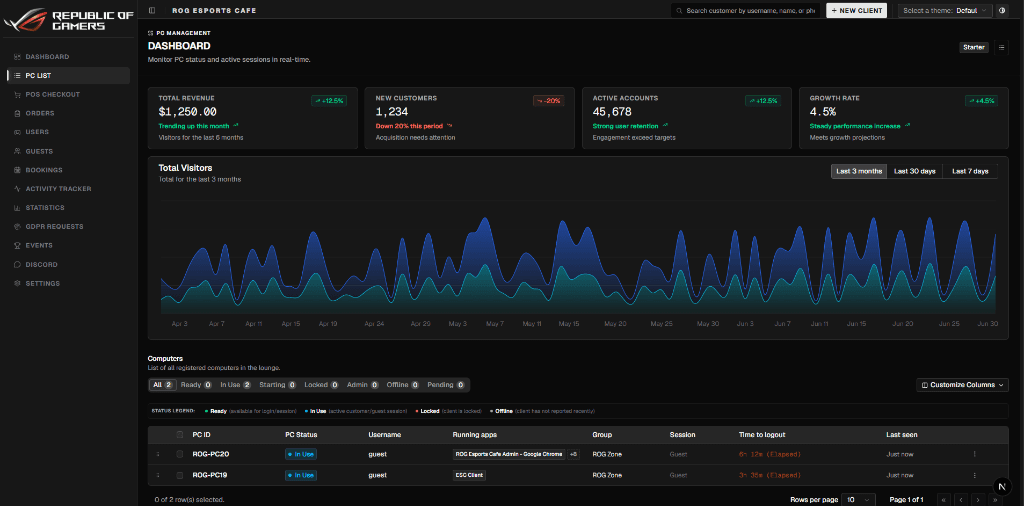This screenshot has height=506, width=1024.
Task: Click the ESC Client running app tag
Action: coord(469,475)
